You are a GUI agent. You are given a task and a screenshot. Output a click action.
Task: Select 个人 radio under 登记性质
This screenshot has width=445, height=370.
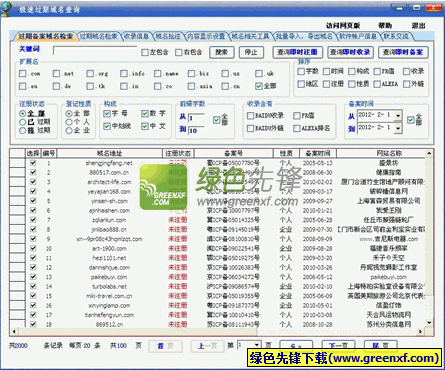click(x=69, y=122)
